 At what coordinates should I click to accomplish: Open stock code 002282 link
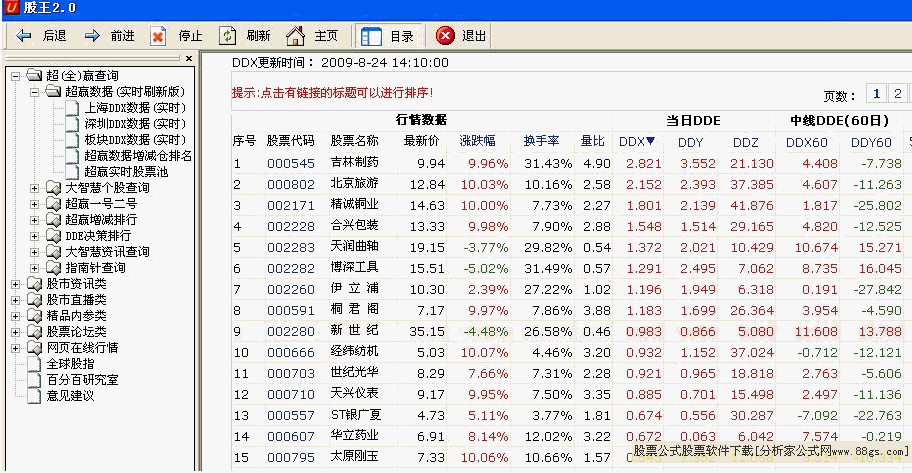291,268
